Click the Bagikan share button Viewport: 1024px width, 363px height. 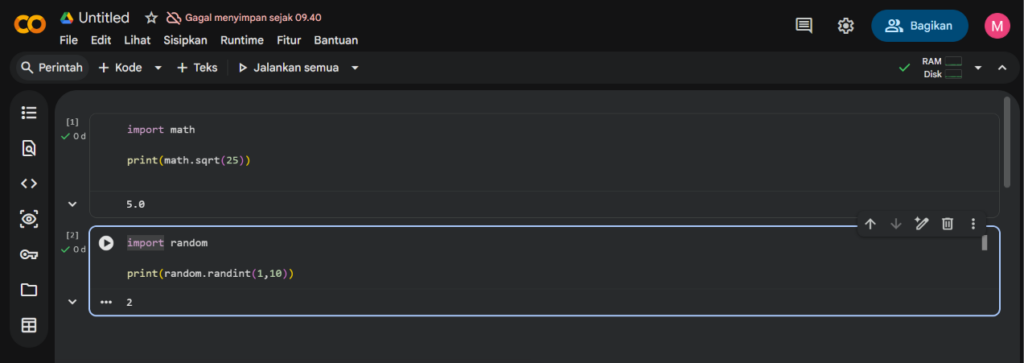[920, 25]
